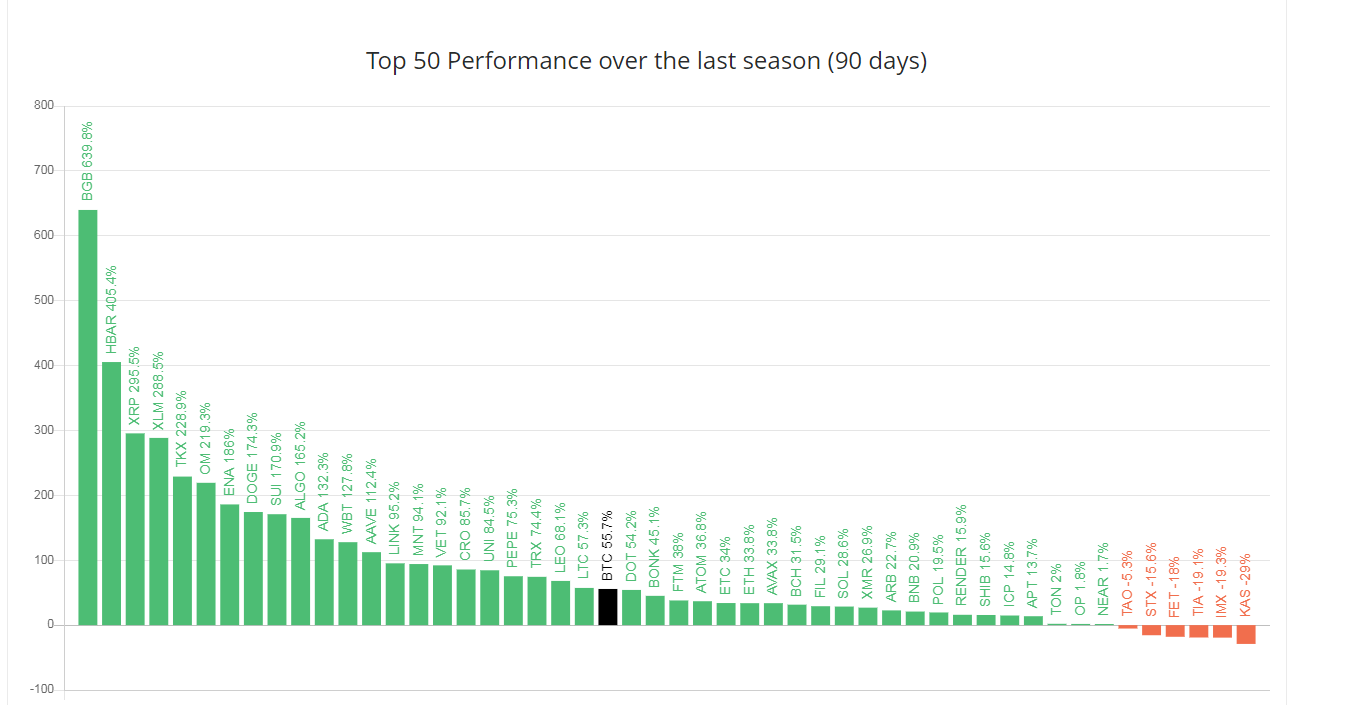Select the LINK 95.2% bar

[395, 594]
